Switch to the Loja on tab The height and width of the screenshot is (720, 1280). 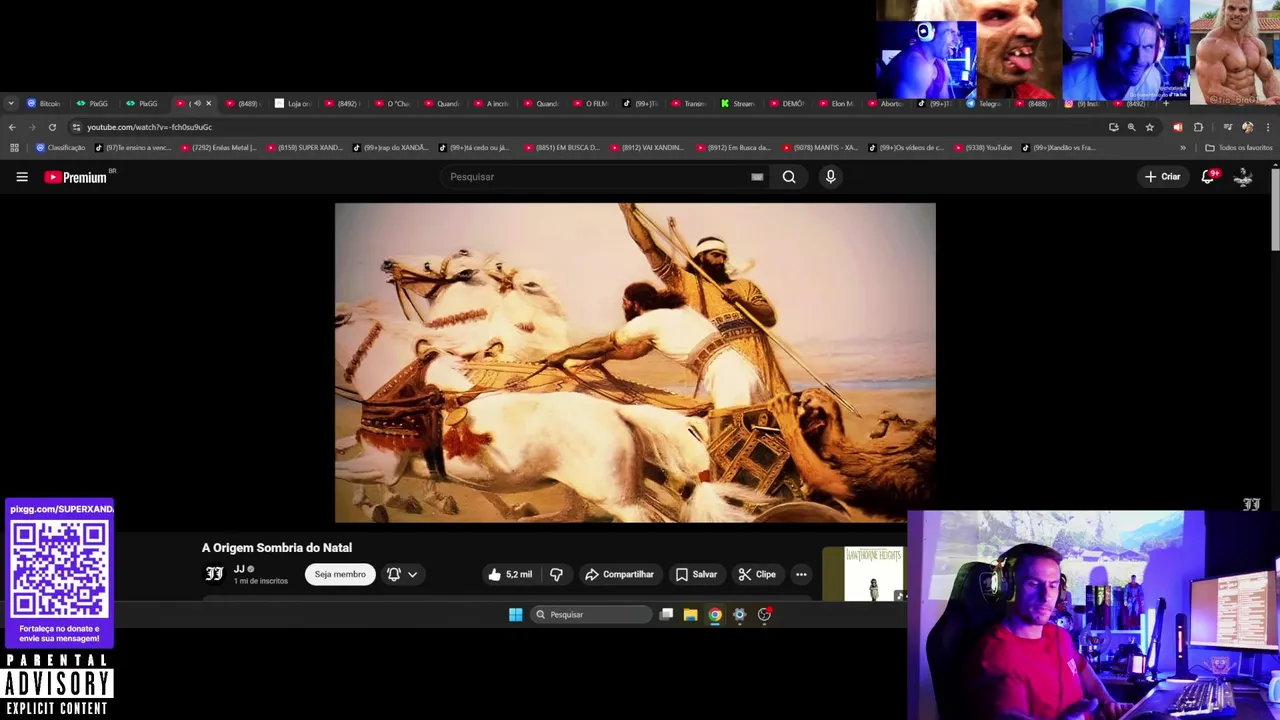tap(294, 103)
